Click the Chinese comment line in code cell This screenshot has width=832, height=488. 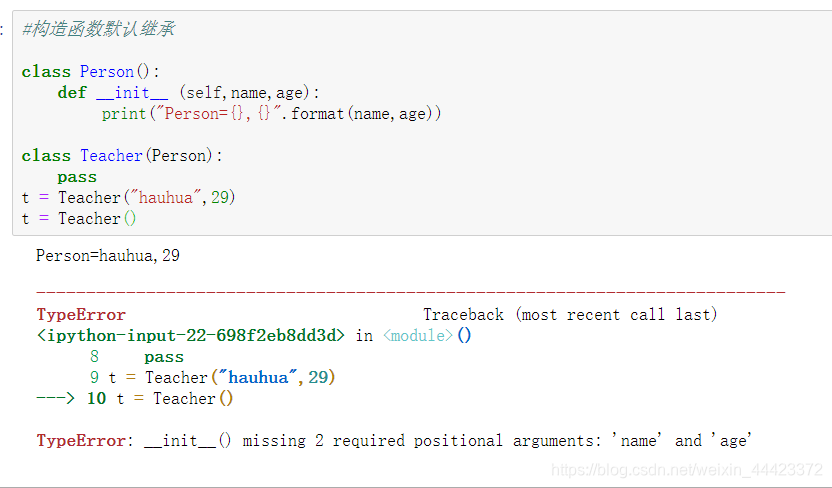click(x=98, y=29)
